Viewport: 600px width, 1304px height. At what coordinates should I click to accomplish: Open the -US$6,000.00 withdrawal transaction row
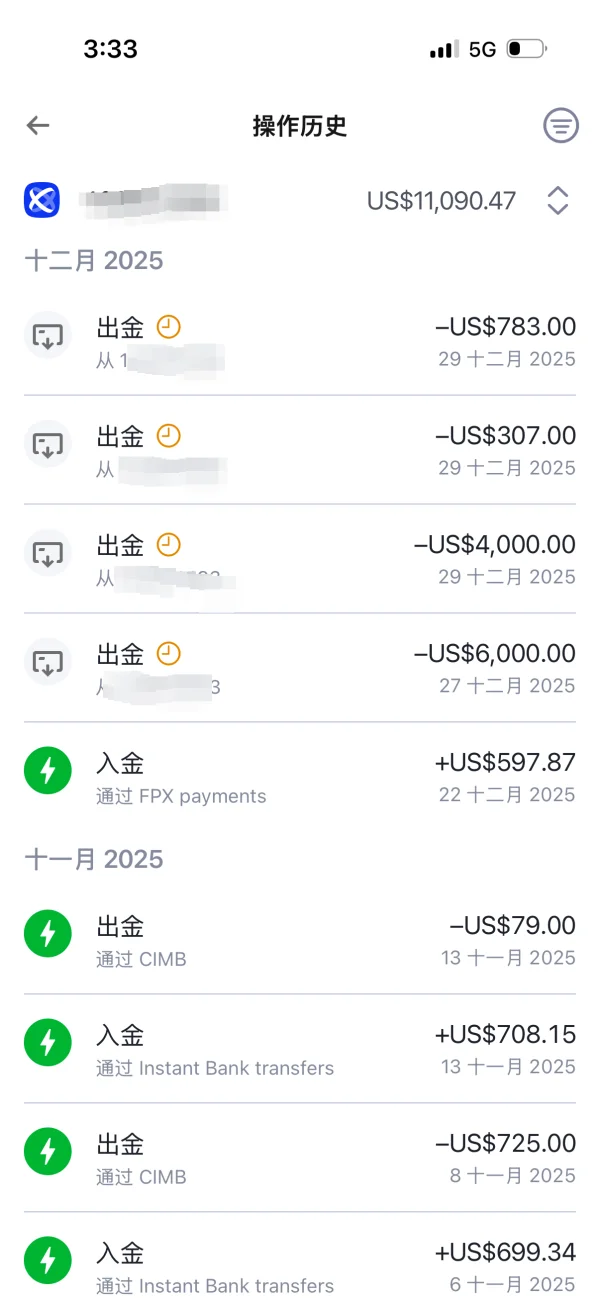point(300,668)
